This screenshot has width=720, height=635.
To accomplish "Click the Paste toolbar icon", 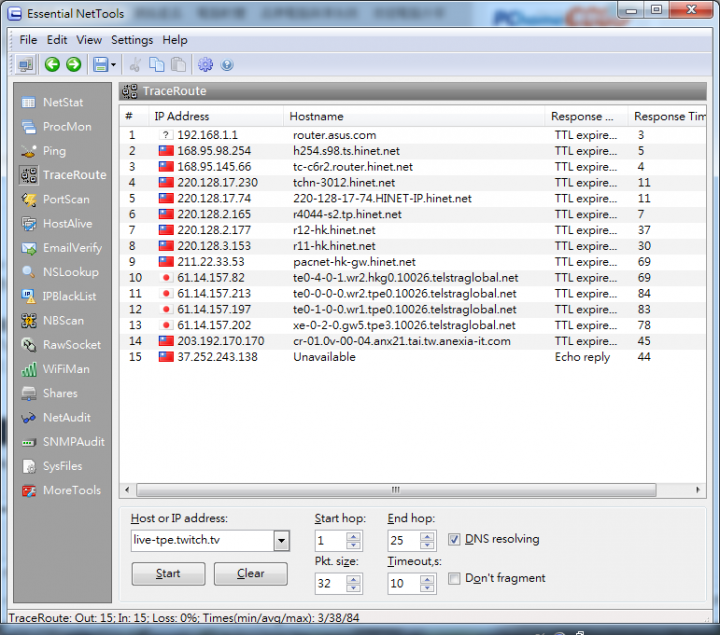I will point(178,65).
